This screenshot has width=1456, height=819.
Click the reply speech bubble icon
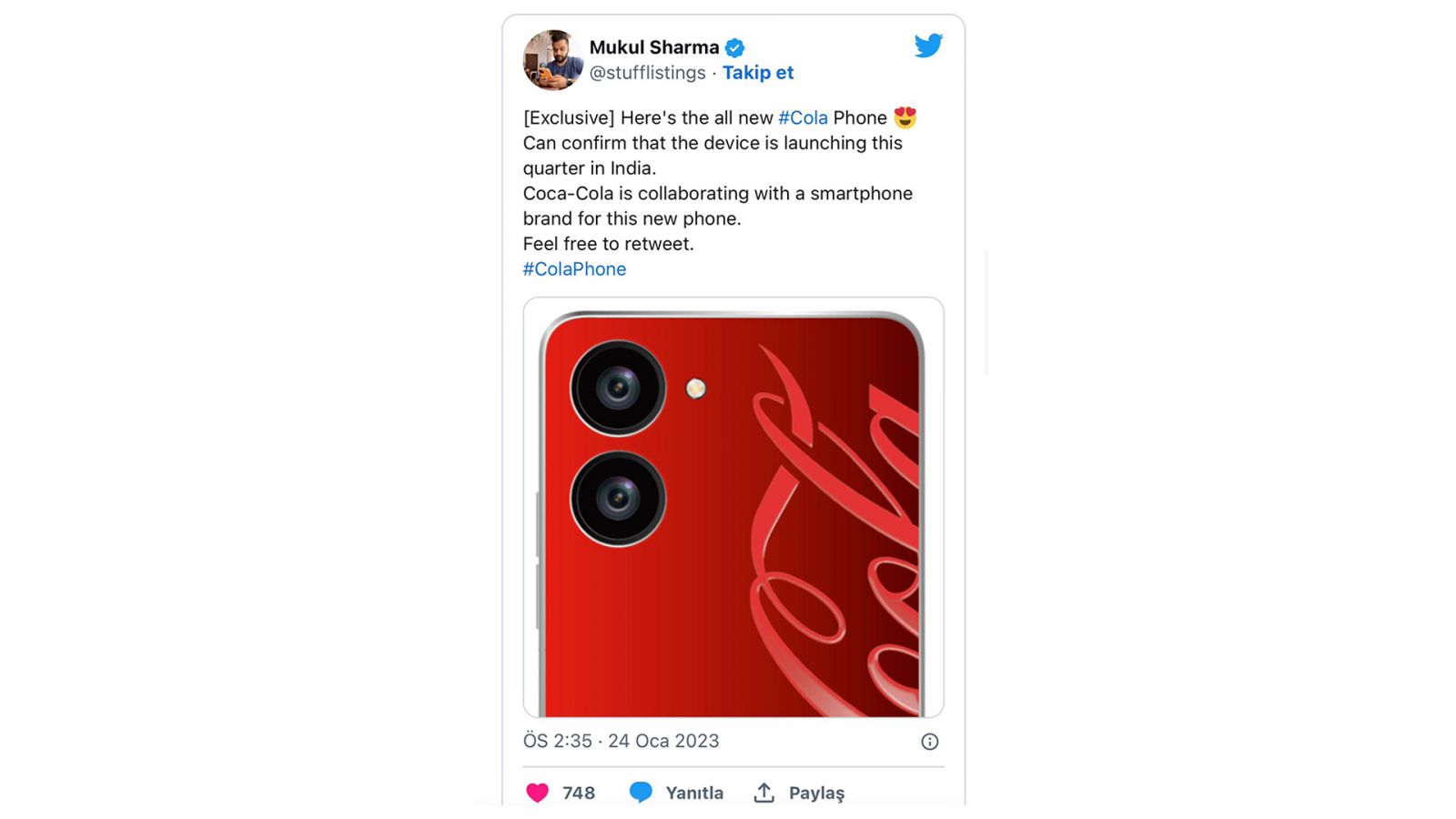coord(641,793)
